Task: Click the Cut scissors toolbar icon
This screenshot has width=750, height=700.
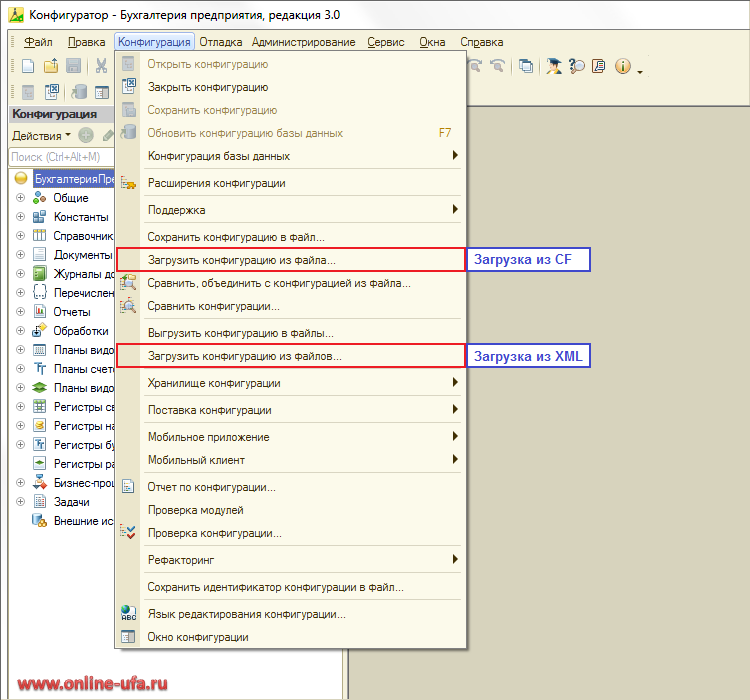Action: click(102, 67)
